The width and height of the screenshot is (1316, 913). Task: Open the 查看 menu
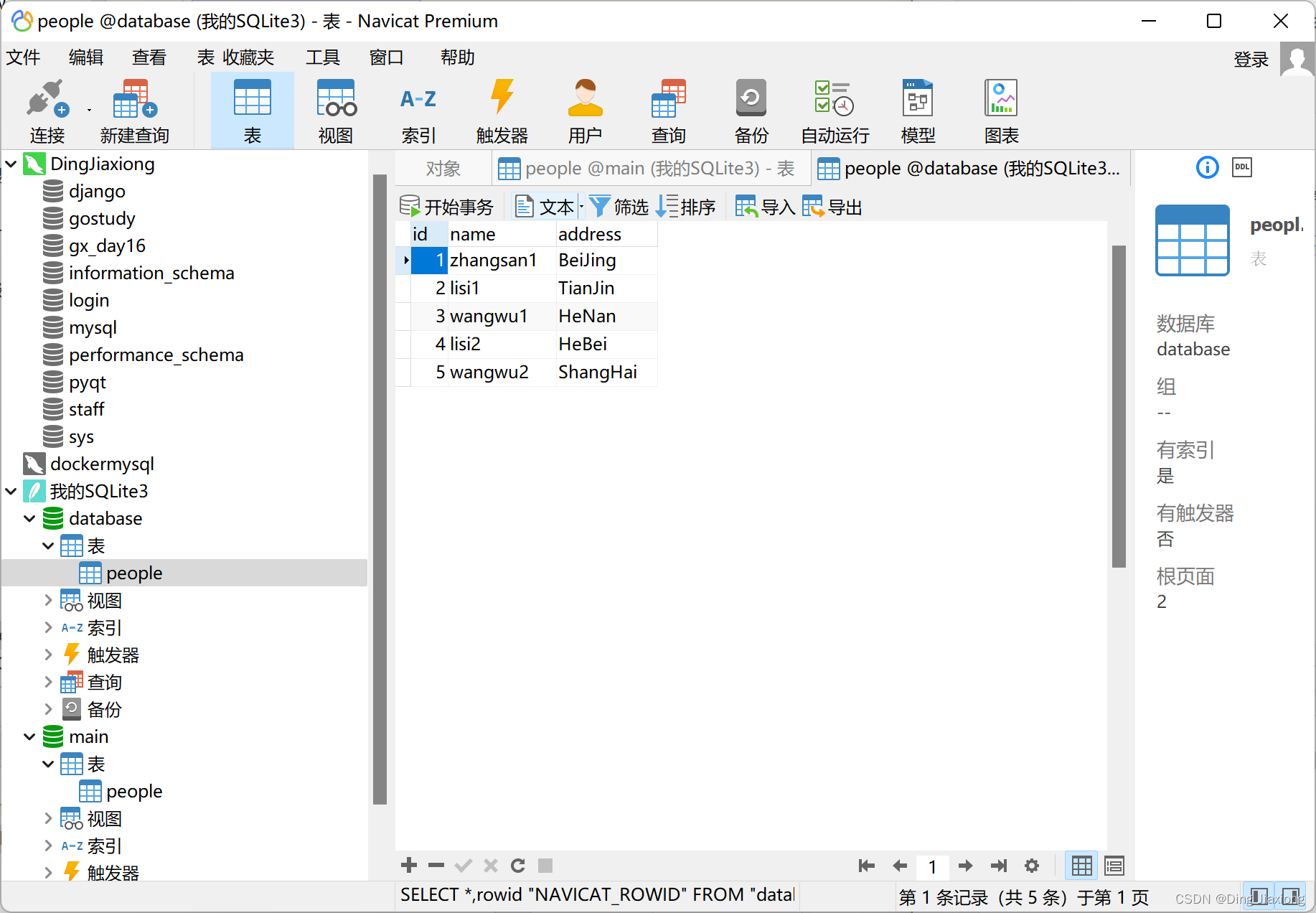pos(149,57)
